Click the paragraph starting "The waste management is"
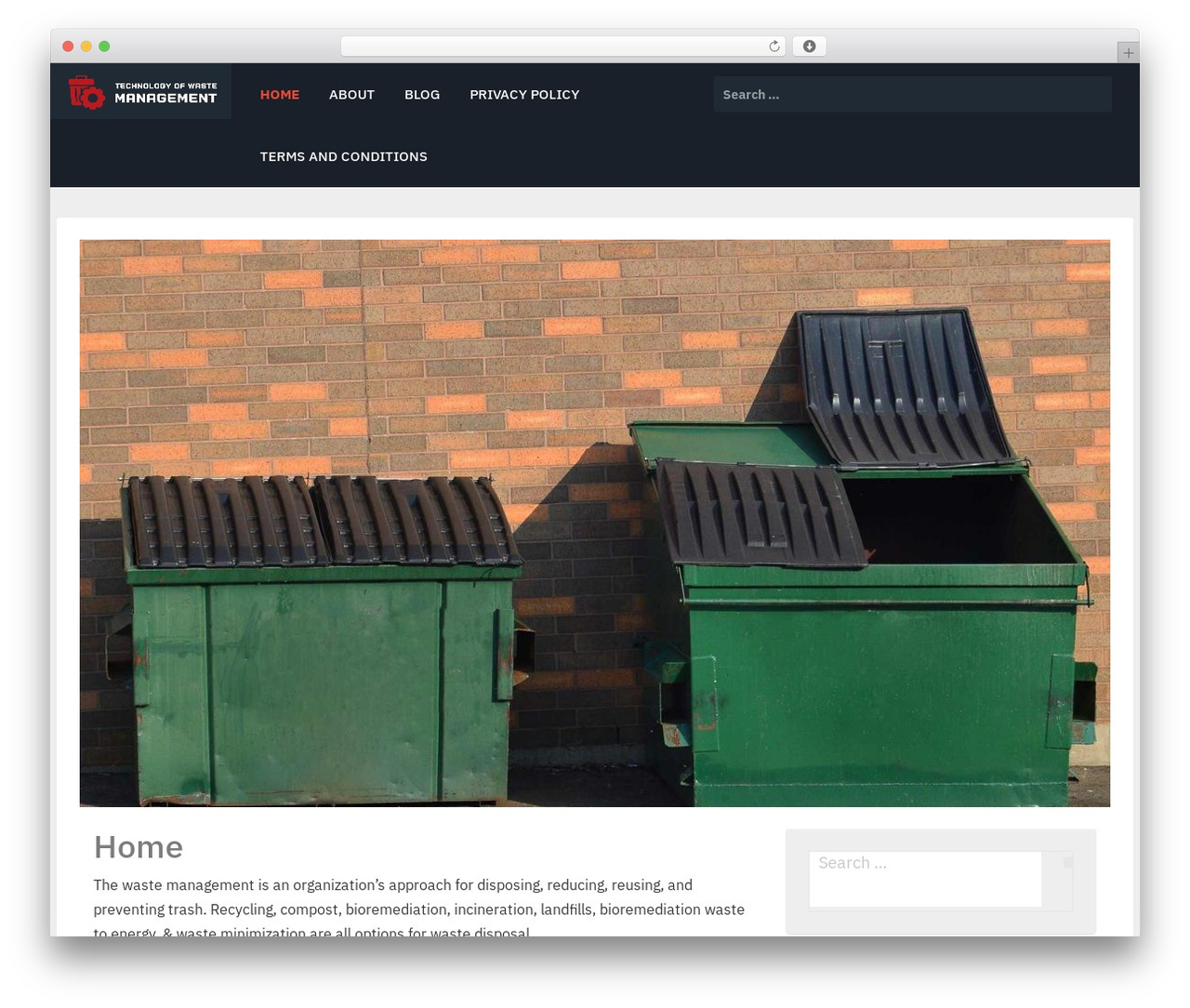The image size is (1190, 1008). [x=419, y=909]
